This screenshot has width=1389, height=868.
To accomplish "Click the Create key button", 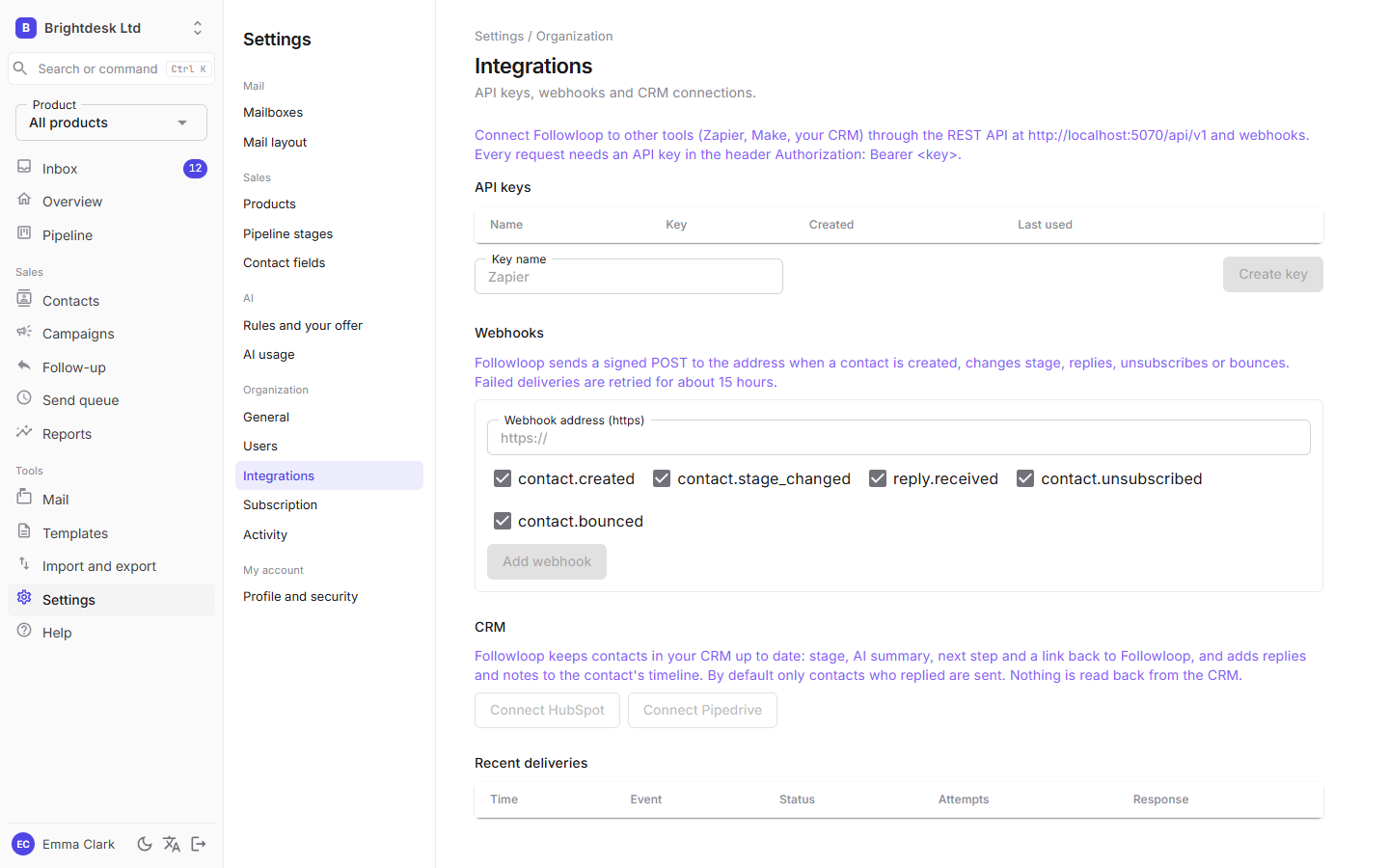I will (x=1272, y=274).
